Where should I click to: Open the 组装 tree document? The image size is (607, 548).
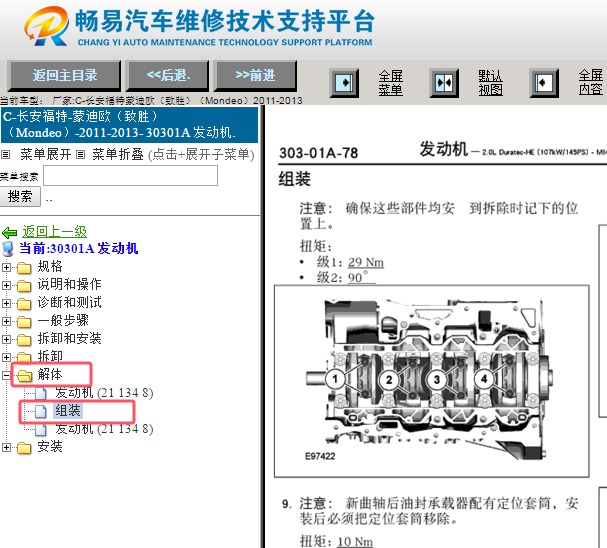pyautogui.click(x=68, y=411)
